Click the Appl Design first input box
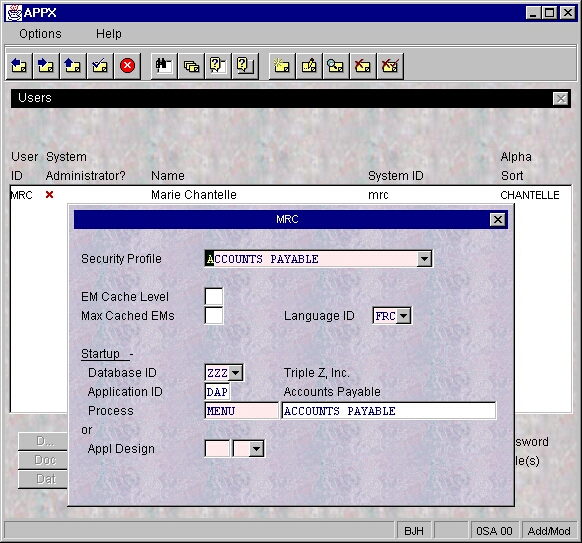This screenshot has height=543, width=582. tap(217, 449)
